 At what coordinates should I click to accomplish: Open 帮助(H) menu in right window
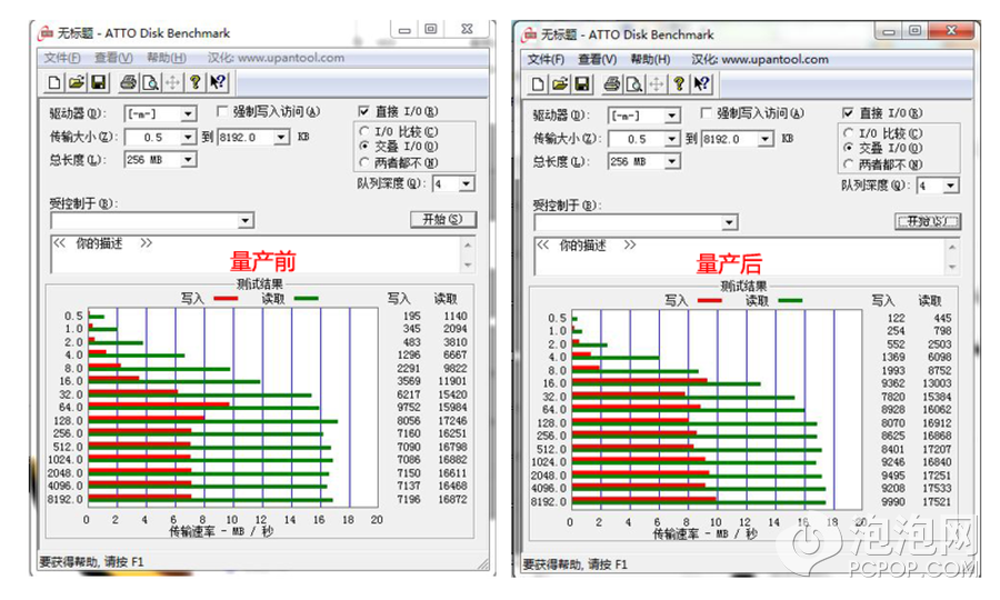(x=651, y=59)
